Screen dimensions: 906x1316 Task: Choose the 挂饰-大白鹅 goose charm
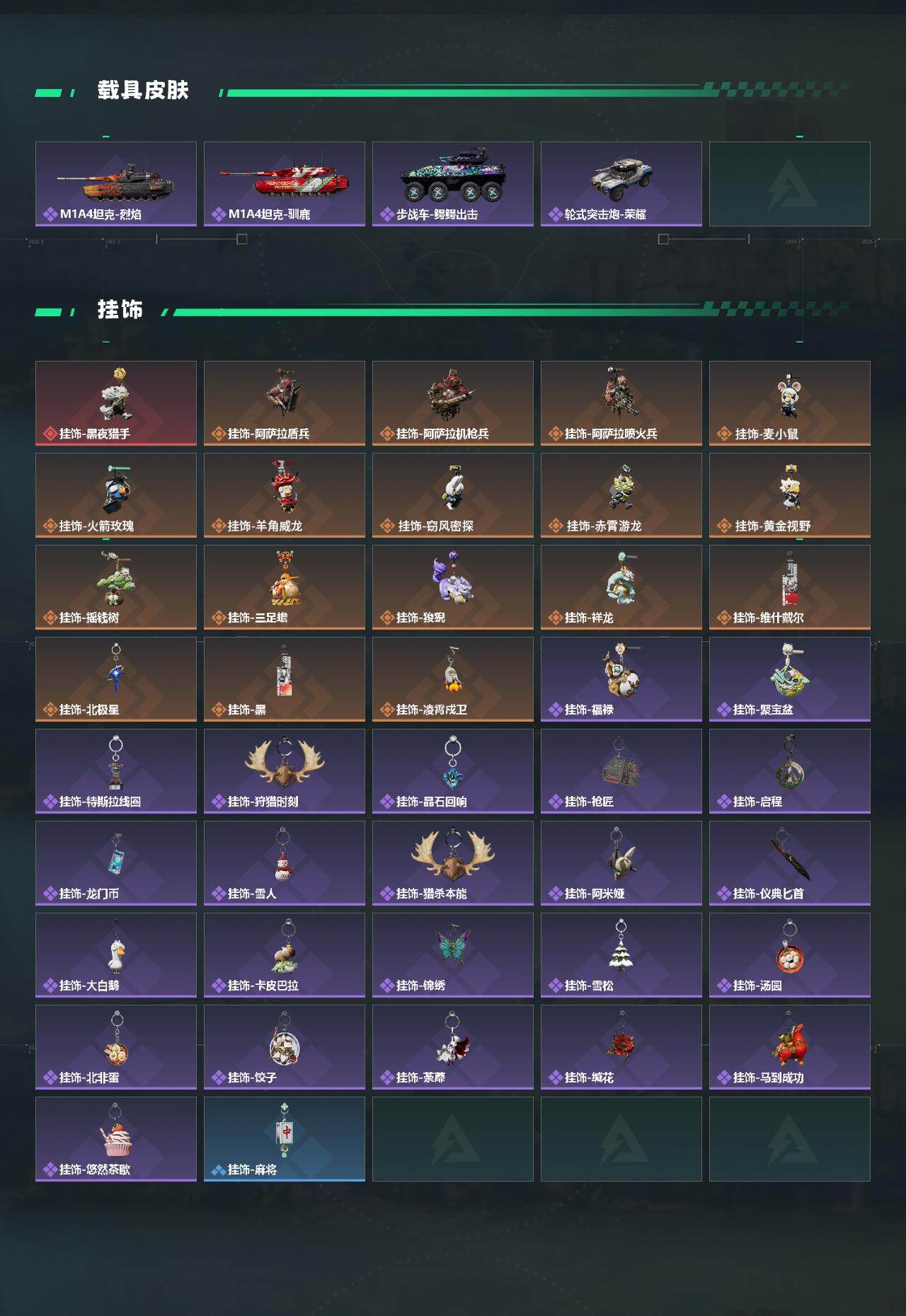point(116,955)
